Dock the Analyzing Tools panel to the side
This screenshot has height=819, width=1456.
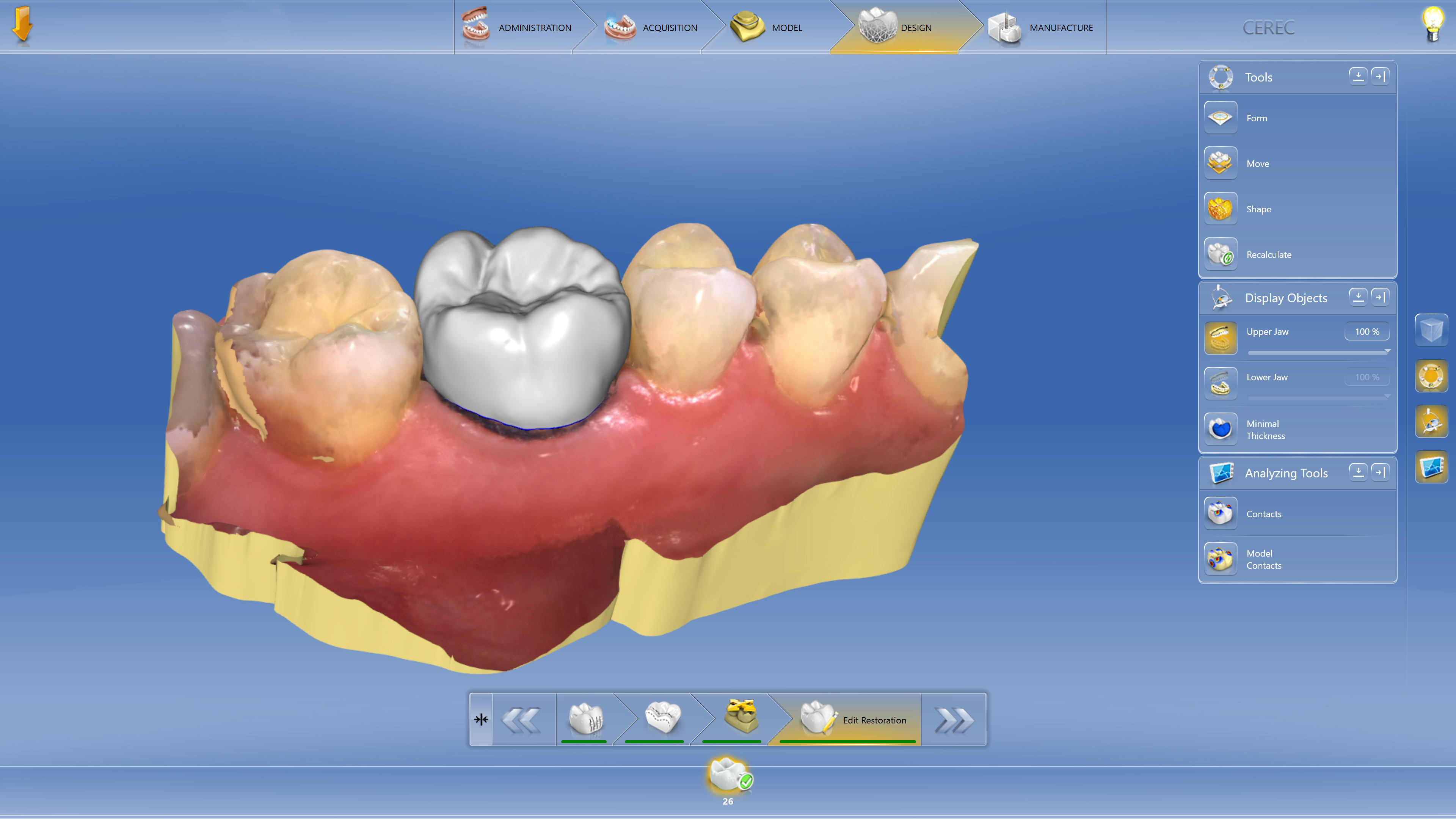click(x=1380, y=472)
